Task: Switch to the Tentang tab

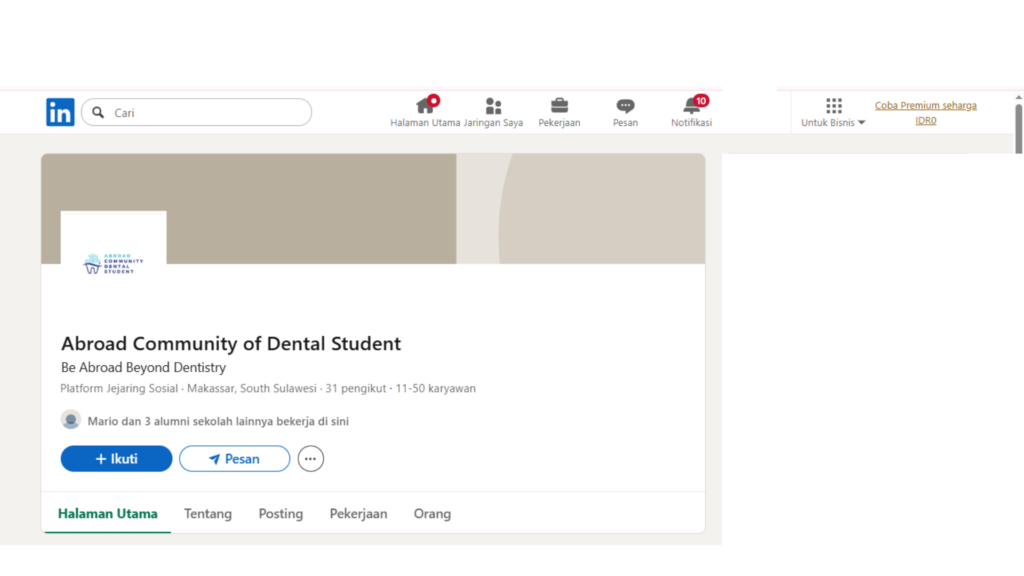Action: tap(208, 514)
